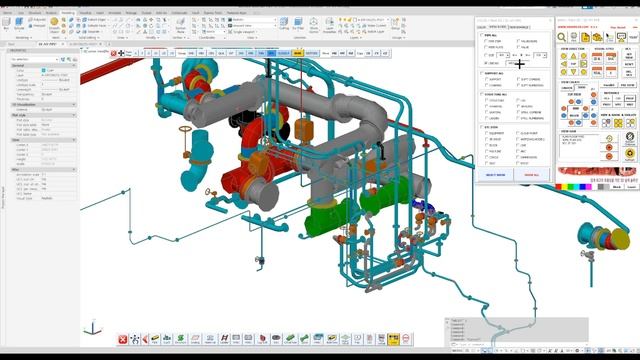
Task: Pick the green color swatch
Action: [571, 187]
